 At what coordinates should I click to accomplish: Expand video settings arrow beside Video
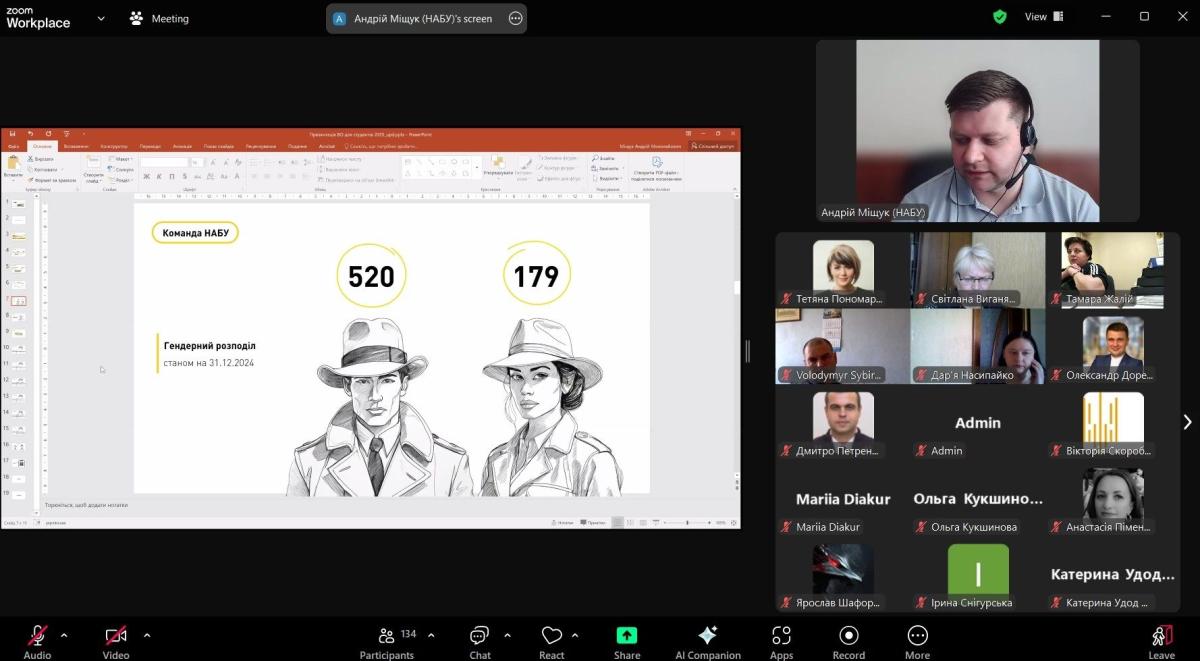pos(147,635)
